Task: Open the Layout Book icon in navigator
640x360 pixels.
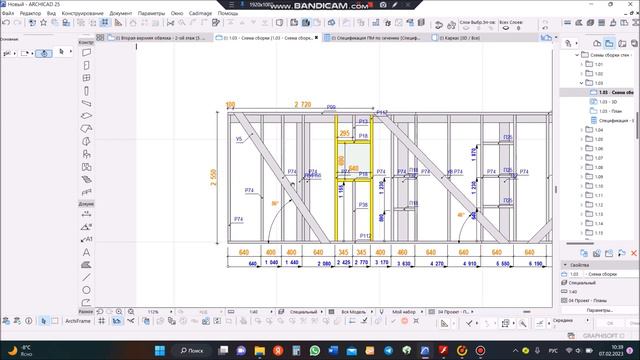Action: (x=622, y=43)
